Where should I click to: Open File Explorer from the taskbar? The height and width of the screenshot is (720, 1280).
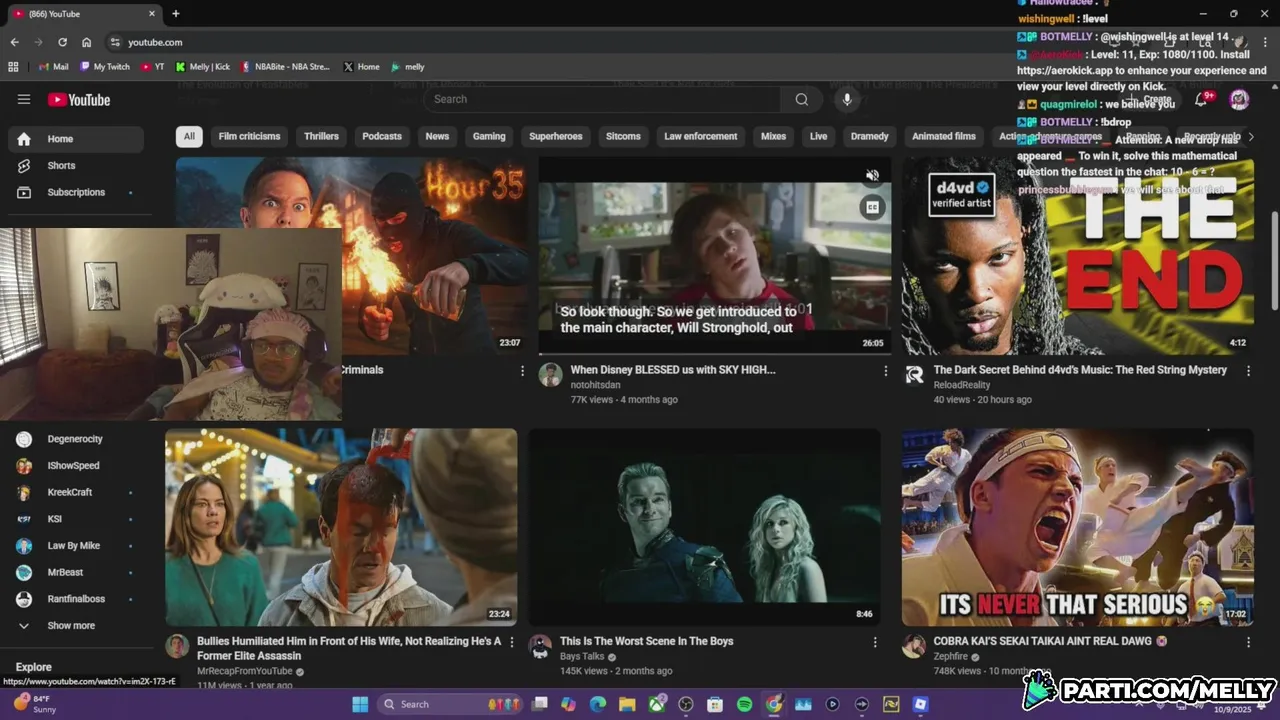click(627, 704)
